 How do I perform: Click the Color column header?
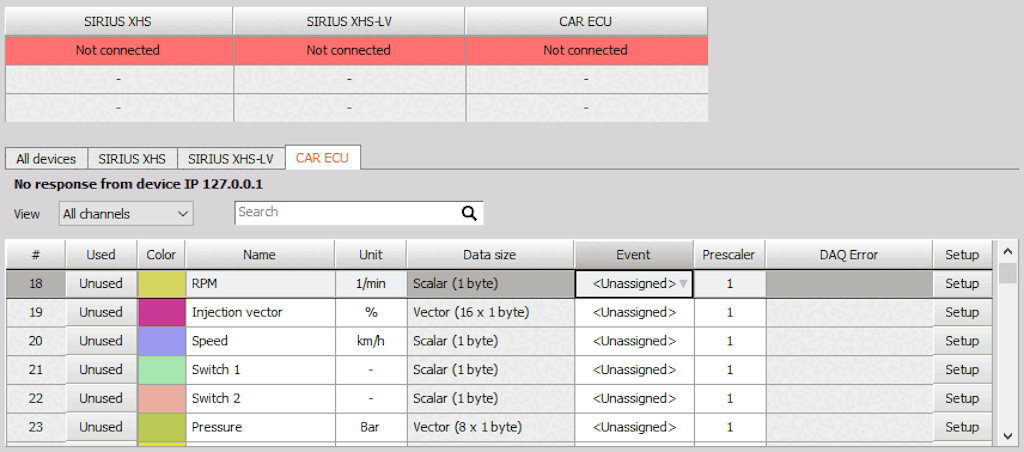click(x=161, y=255)
